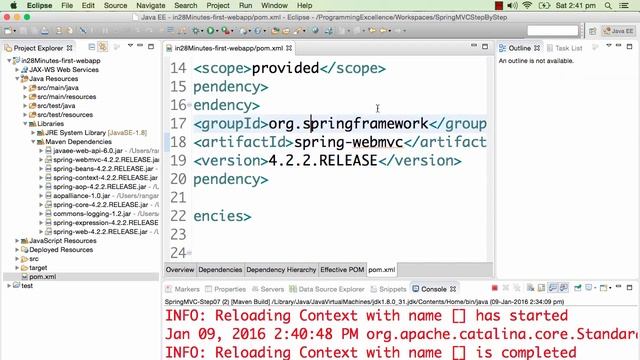
Task: Toggle Scroll Lock in Console toolbar
Action: click(x=541, y=288)
